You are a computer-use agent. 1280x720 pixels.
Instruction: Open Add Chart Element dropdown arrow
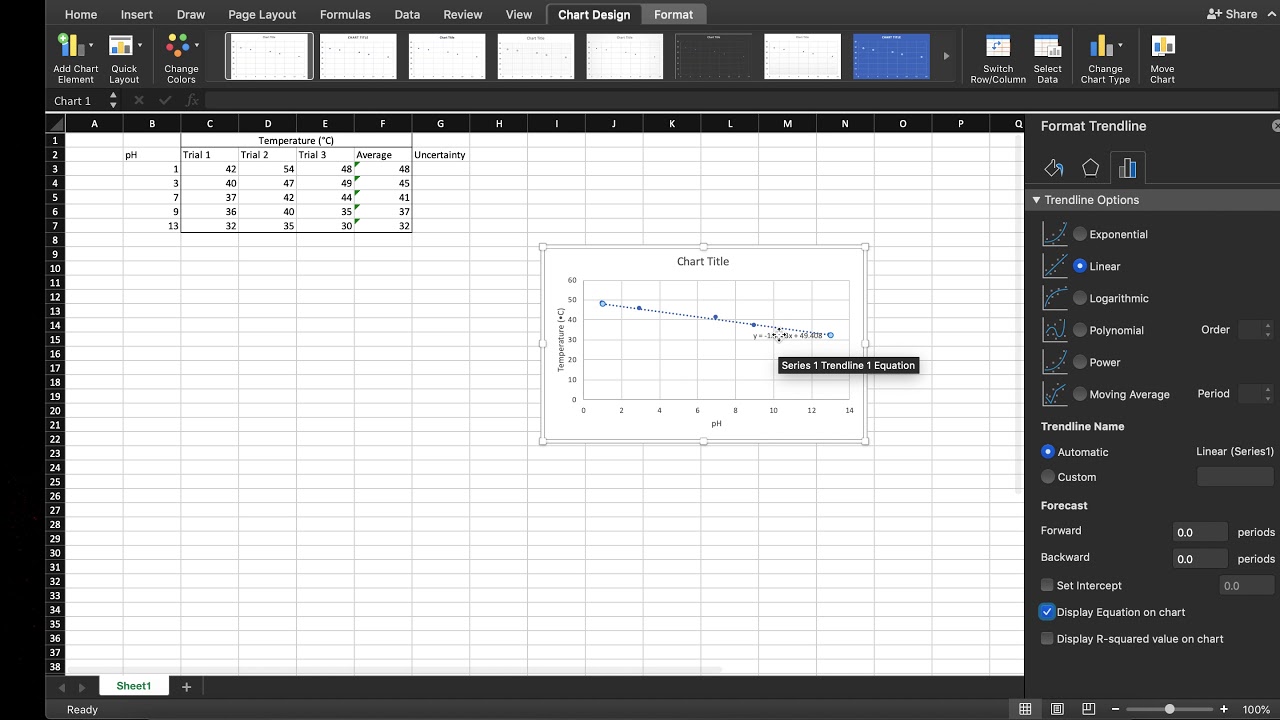click(91, 45)
